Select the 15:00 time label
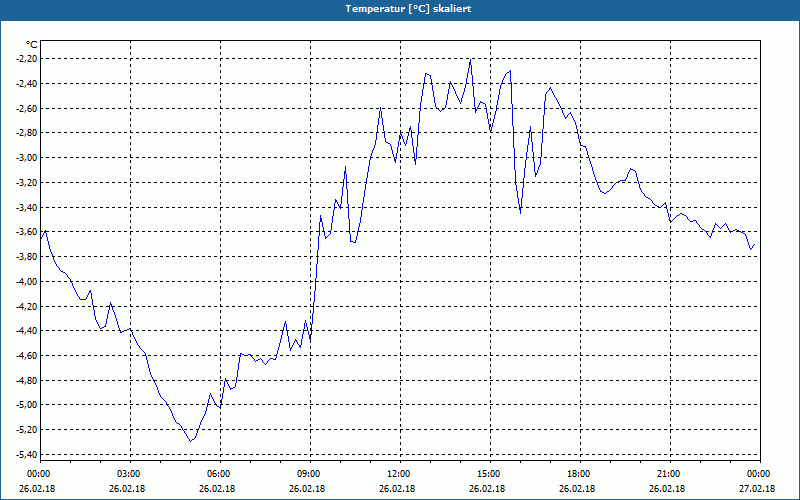This screenshot has width=800, height=500. click(x=490, y=474)
